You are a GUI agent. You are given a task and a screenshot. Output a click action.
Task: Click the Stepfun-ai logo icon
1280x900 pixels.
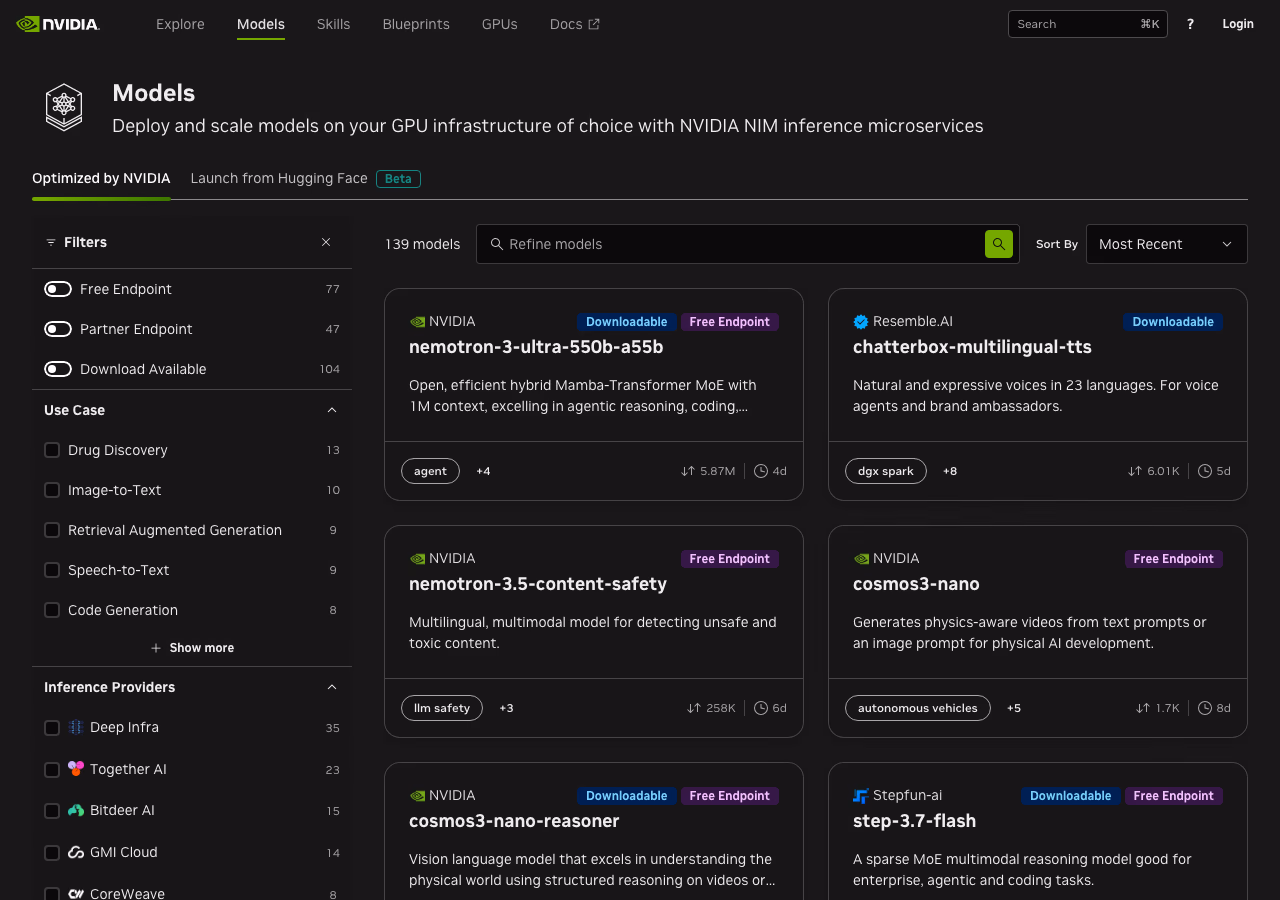point(861,796)
